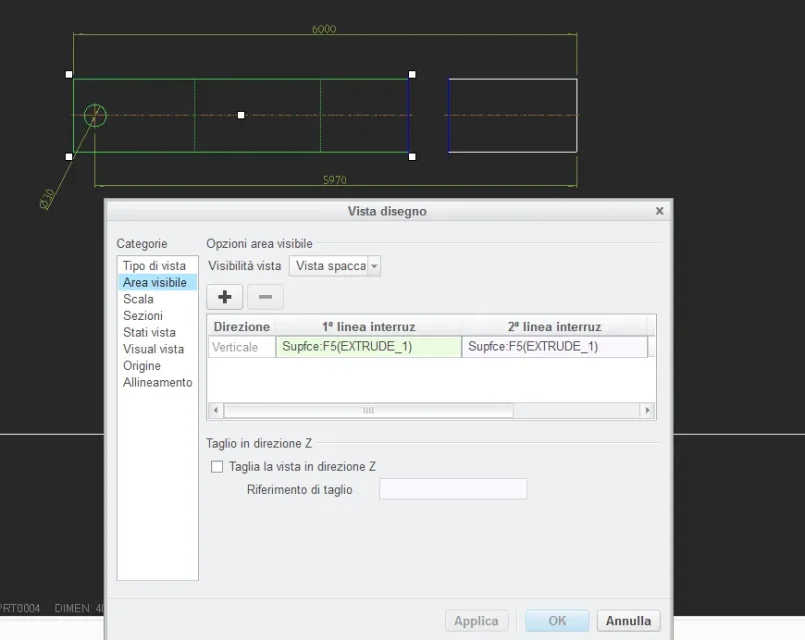Click the circle hole in the drawing view

point(95,115)
